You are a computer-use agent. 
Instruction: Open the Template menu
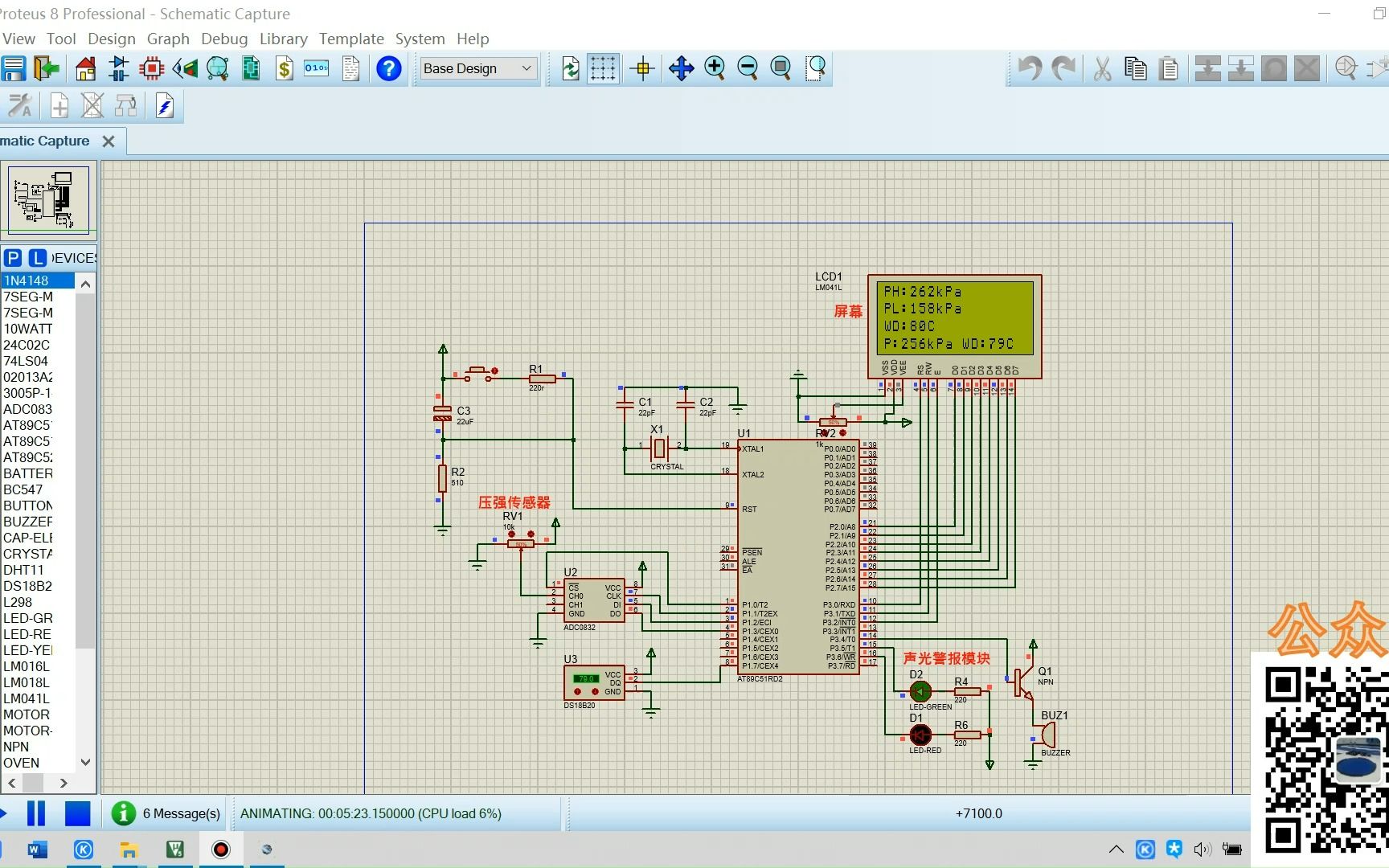pos(351,39)
